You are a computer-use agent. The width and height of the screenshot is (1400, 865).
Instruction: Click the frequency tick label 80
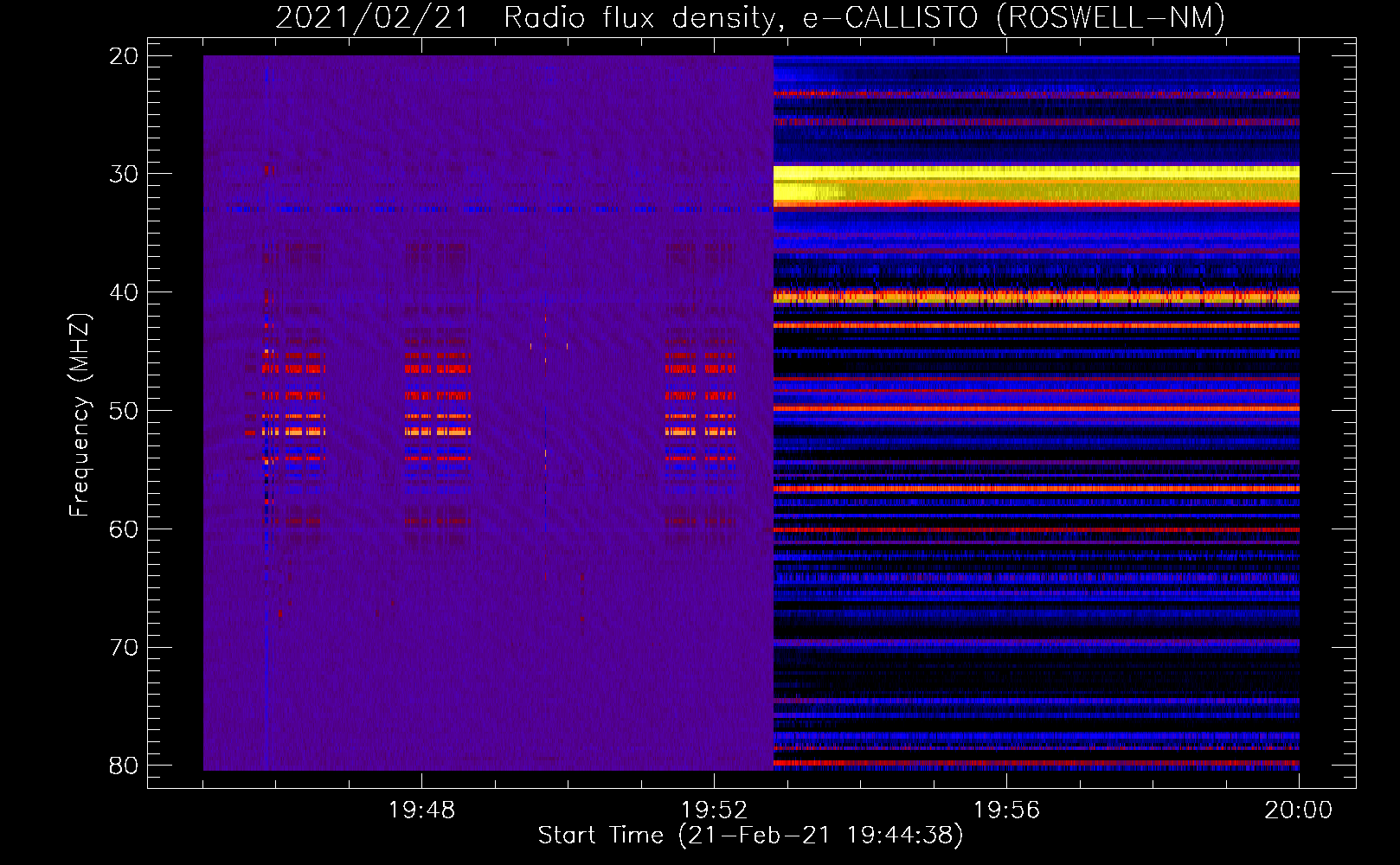(124, 766)
